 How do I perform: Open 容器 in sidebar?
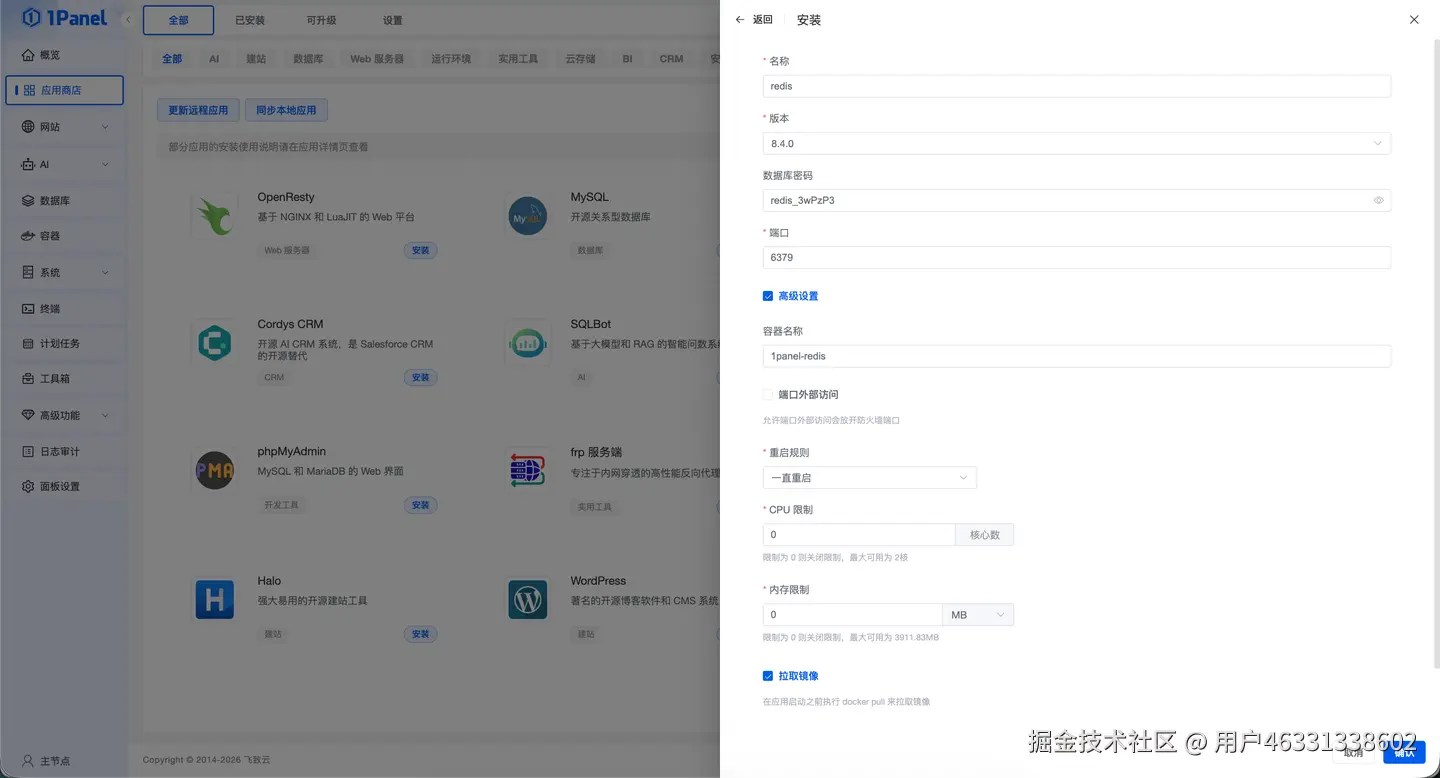point(64,236)
